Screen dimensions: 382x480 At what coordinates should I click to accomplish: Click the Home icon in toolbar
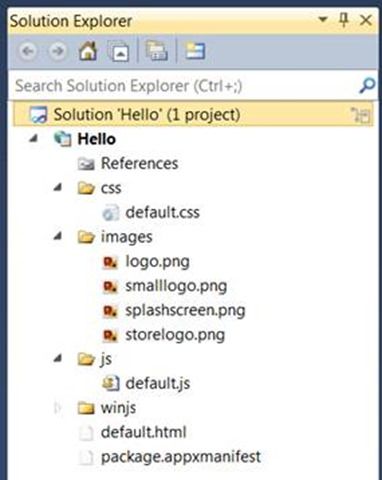[x=88, y=51]
